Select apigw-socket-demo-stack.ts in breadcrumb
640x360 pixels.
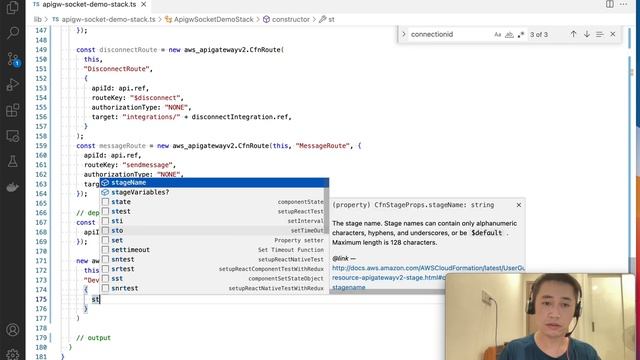(x=108, y=19)
